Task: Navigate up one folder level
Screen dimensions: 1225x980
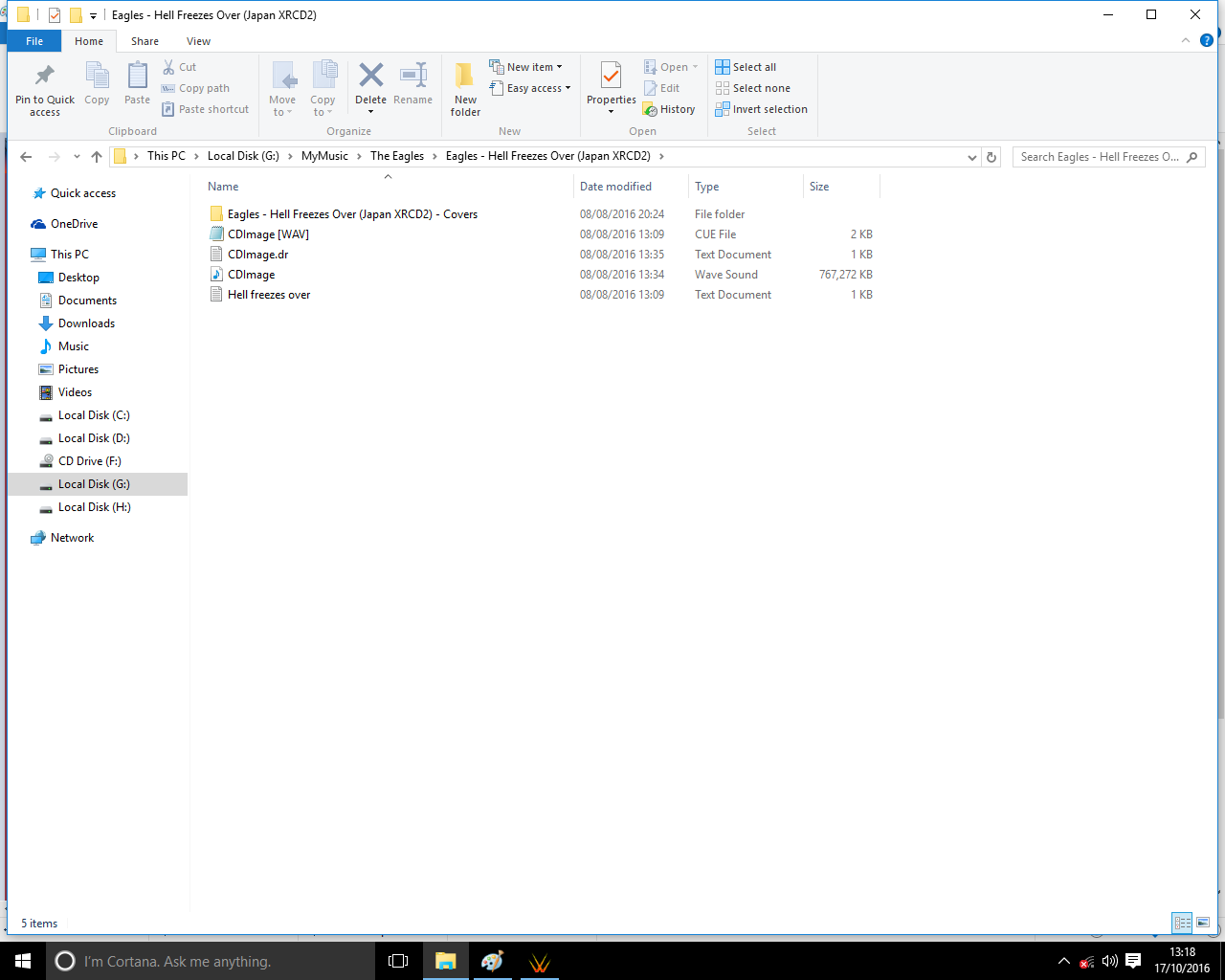Action: pyautogui.click(x=97, y=157)
